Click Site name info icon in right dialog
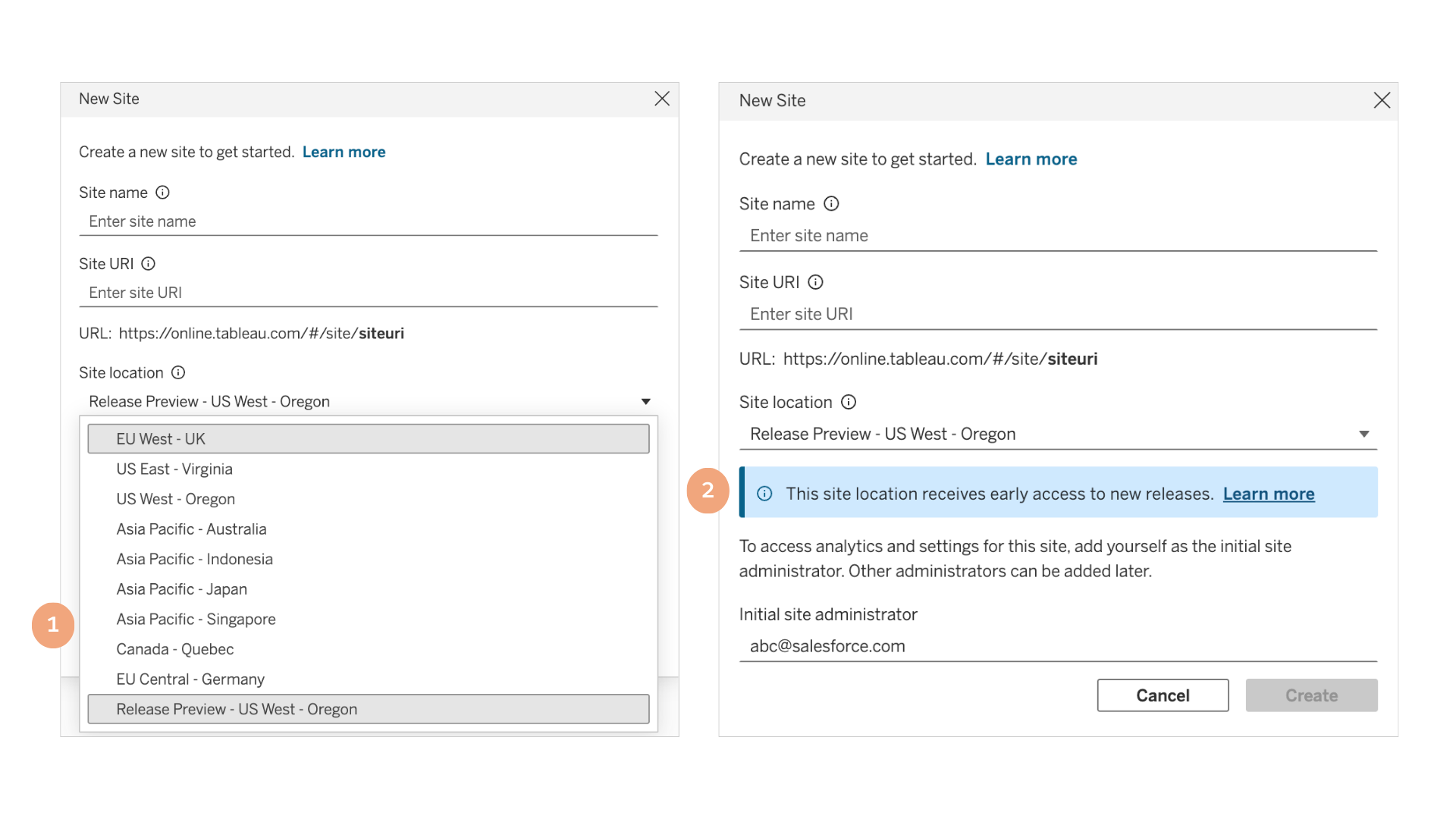 831,204
